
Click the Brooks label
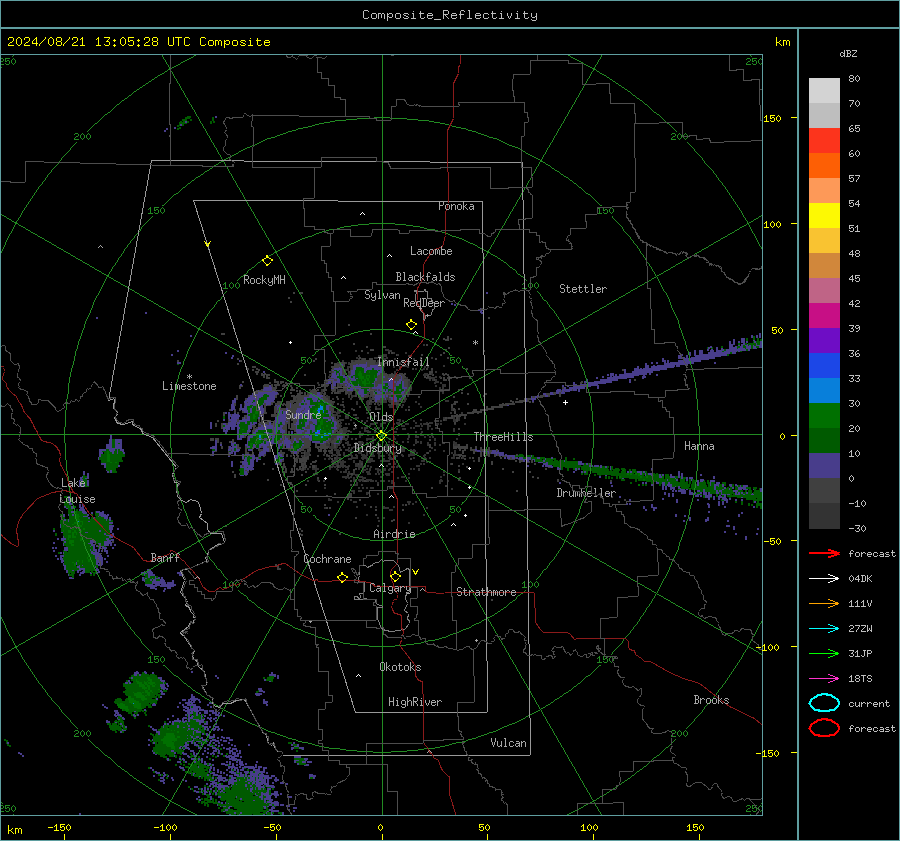(711, 700)
